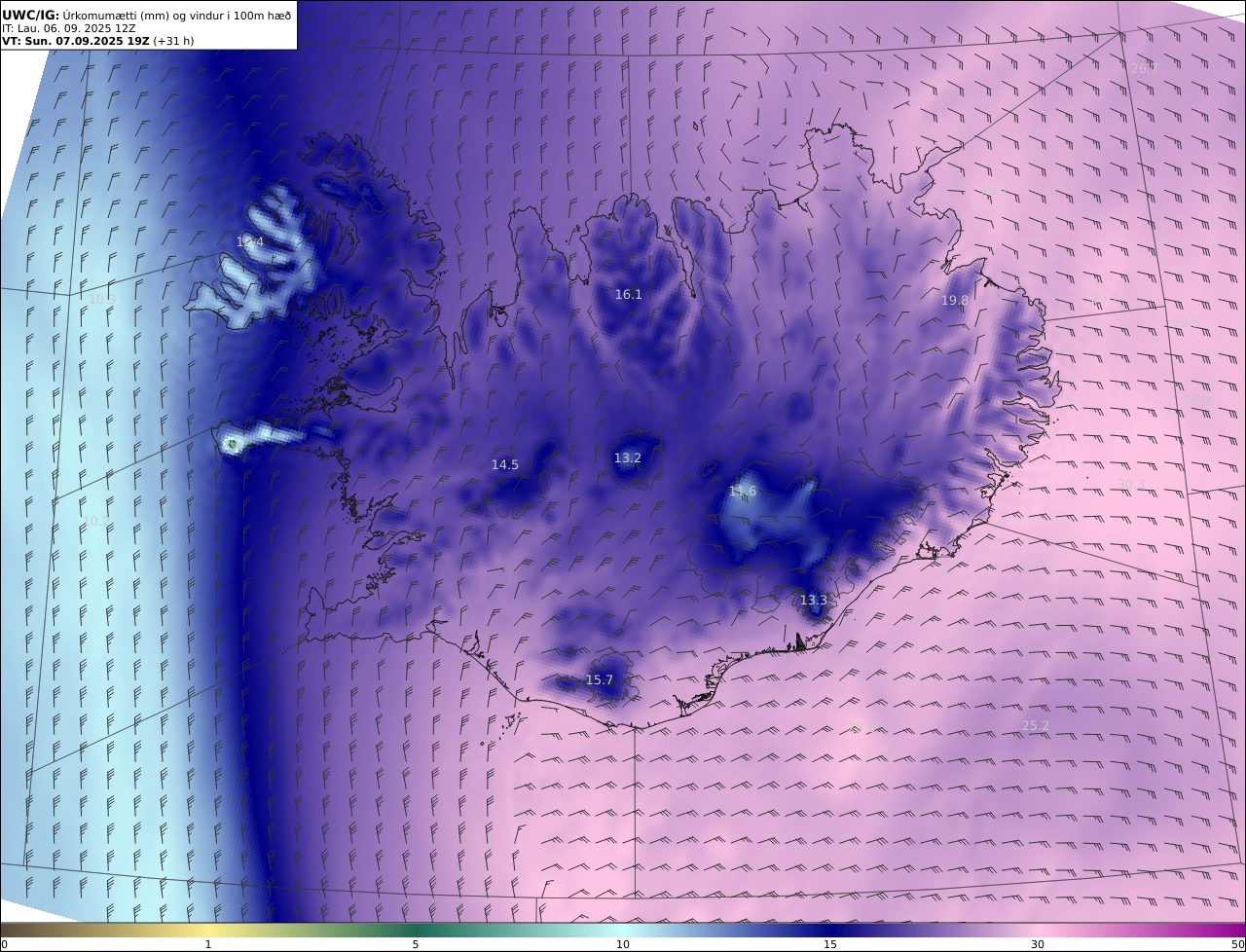
Task: Click the 13.2 value in central Iceland
Action: point(628,458)
